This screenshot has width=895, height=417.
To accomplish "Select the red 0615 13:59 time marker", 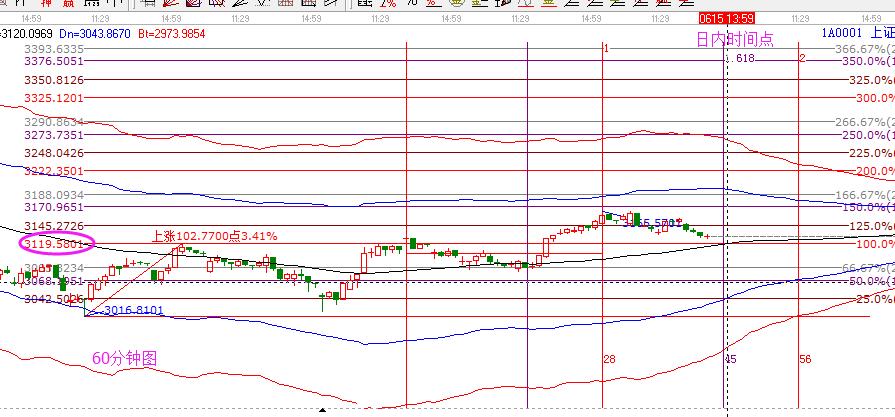I will click(725, 19).
